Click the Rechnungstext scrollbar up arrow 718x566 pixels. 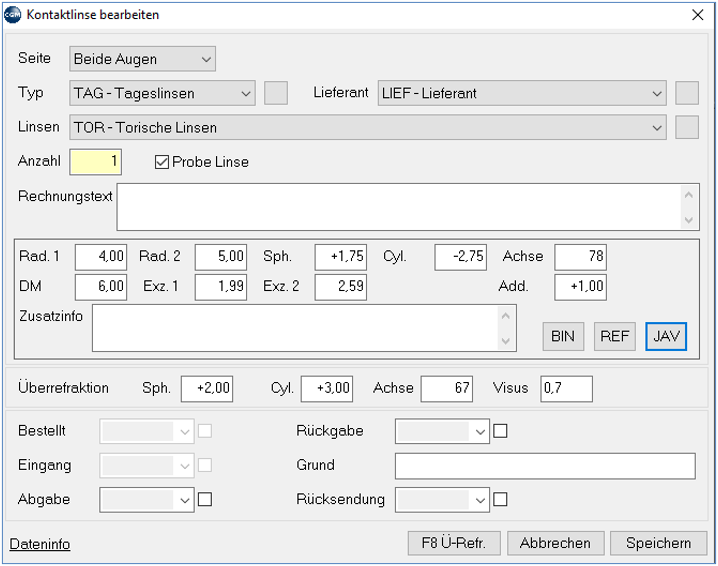(688, 195)
